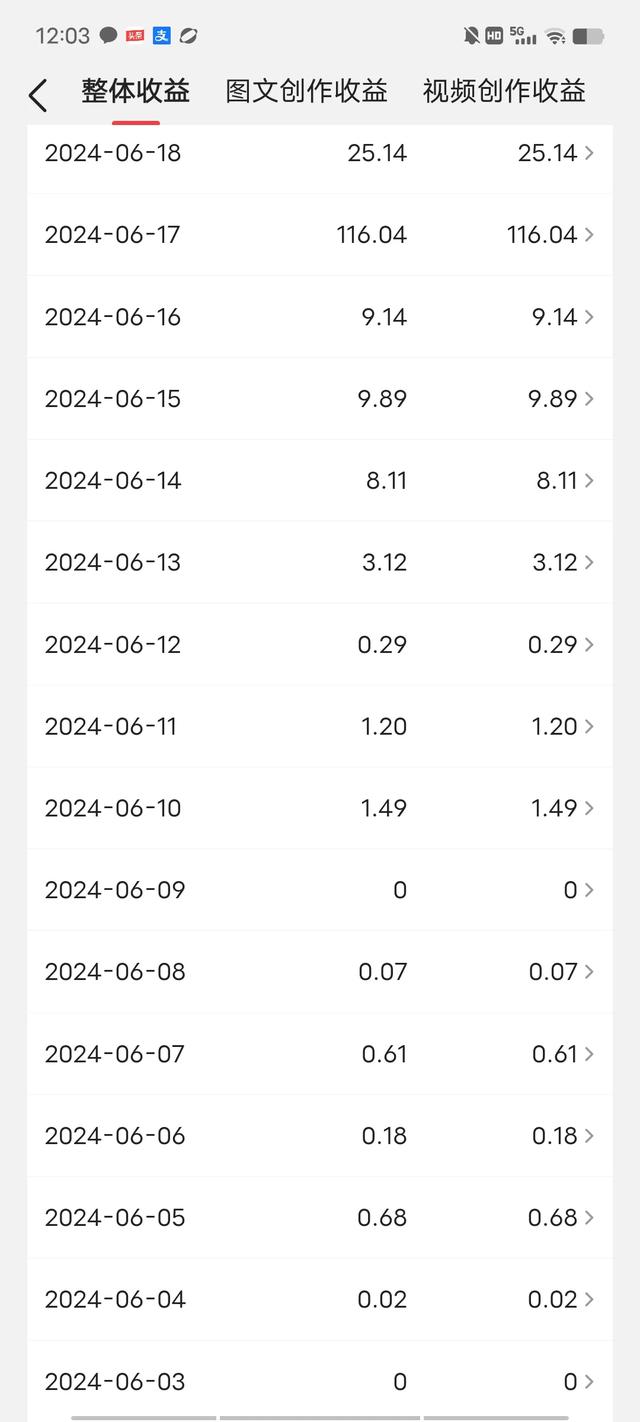Open details chevron for 2024-06-13
The image size is (640, 1422).
pyautogui.click(x=589, y=563)
